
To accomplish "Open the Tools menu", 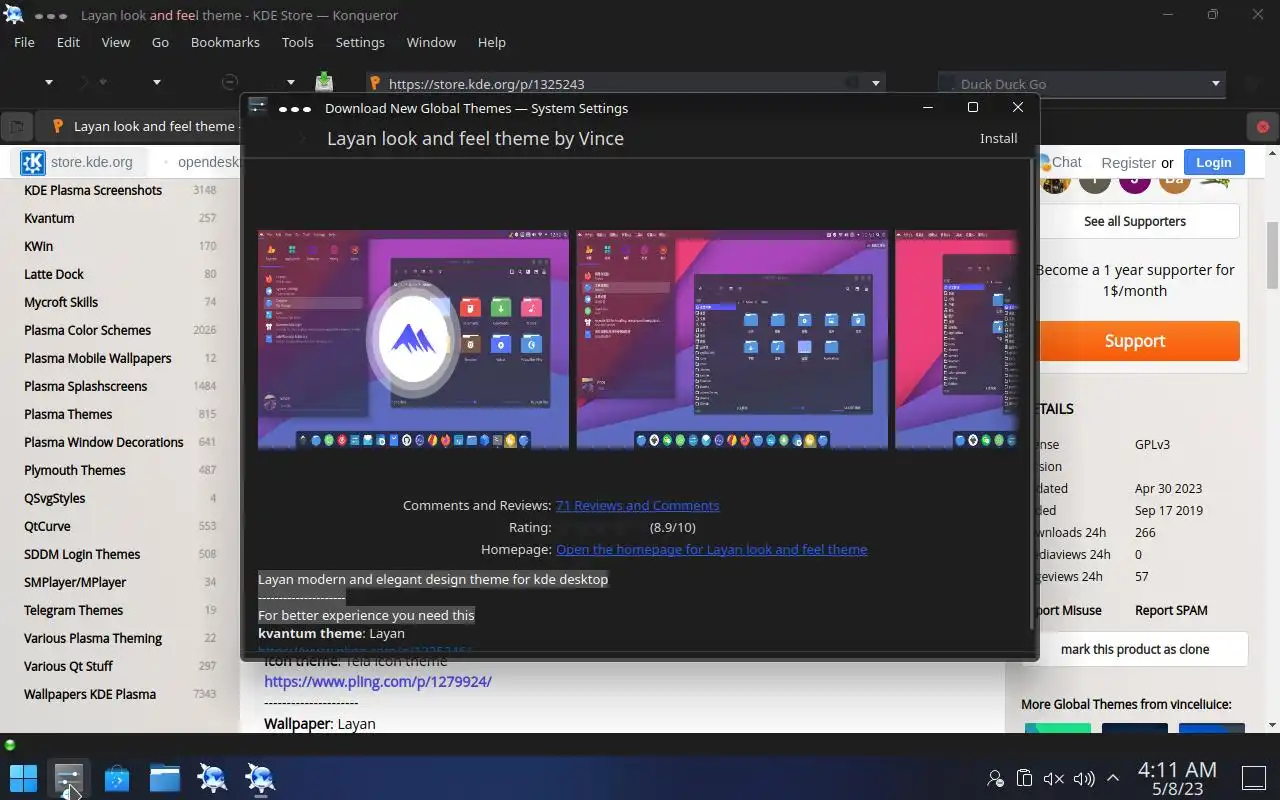I will click(x=297, y=42).
